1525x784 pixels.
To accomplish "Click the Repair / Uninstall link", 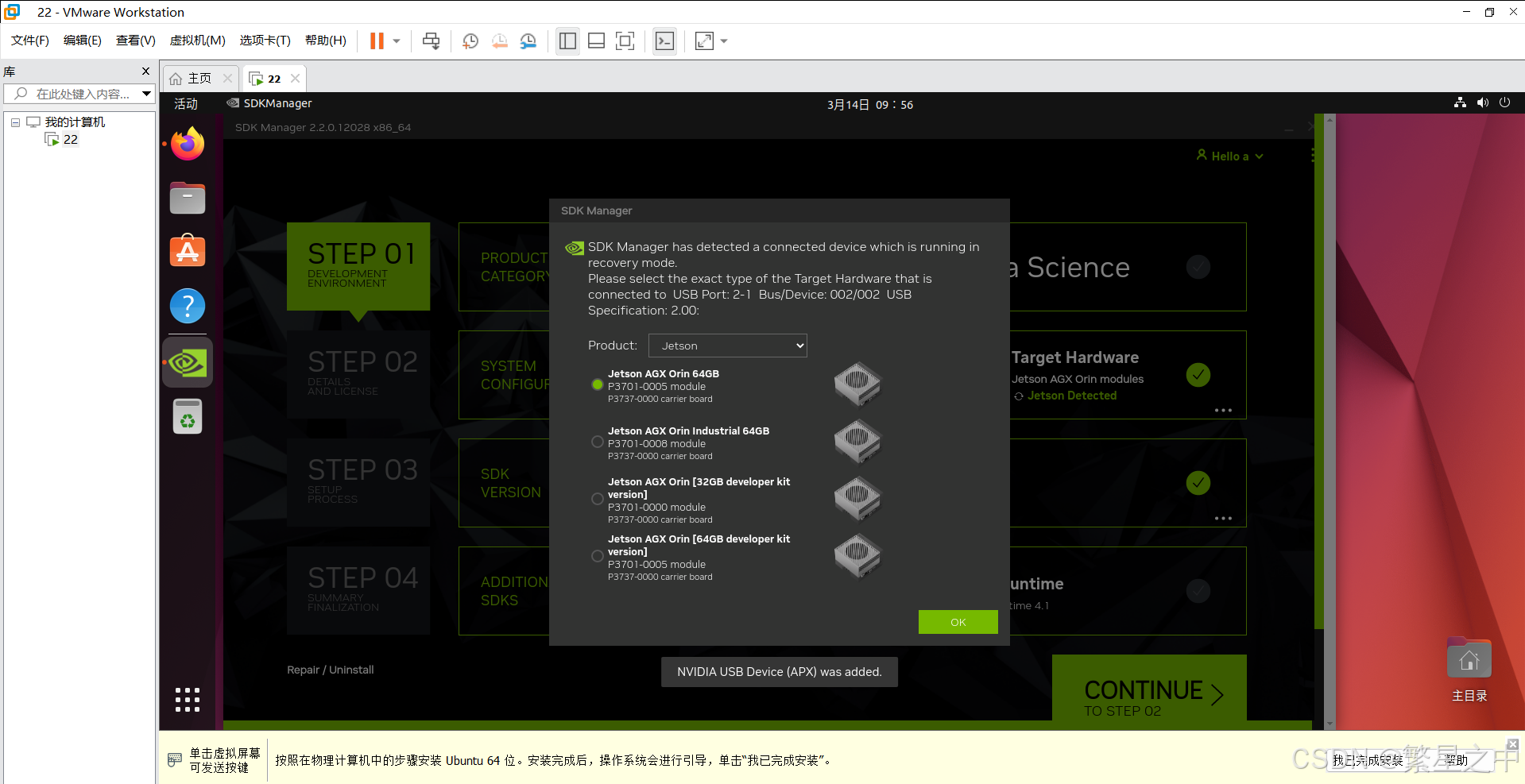I will coord(331,670).
